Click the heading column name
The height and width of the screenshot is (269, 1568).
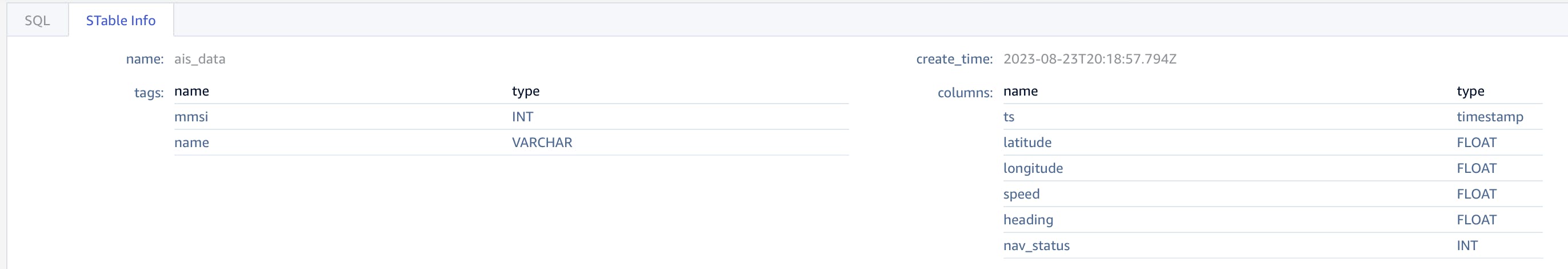click(x=1028, y=220)
